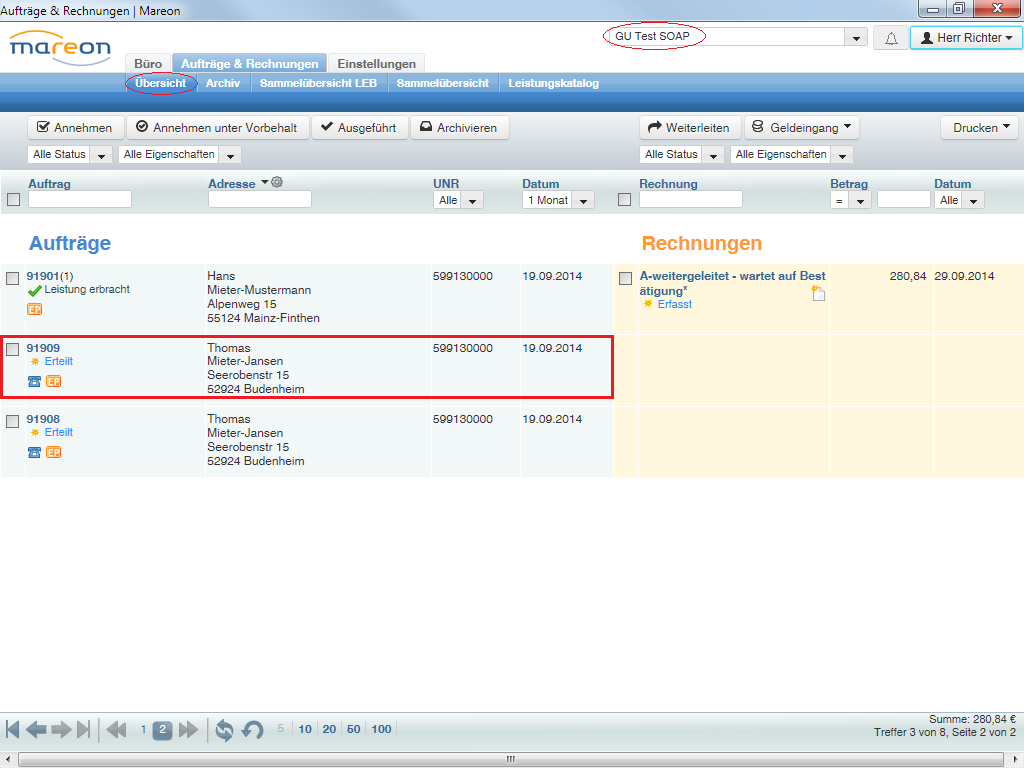Screen dimensions: 1024x768
Task: Switch to the Einstellungen tab
Action: [376, 64]
